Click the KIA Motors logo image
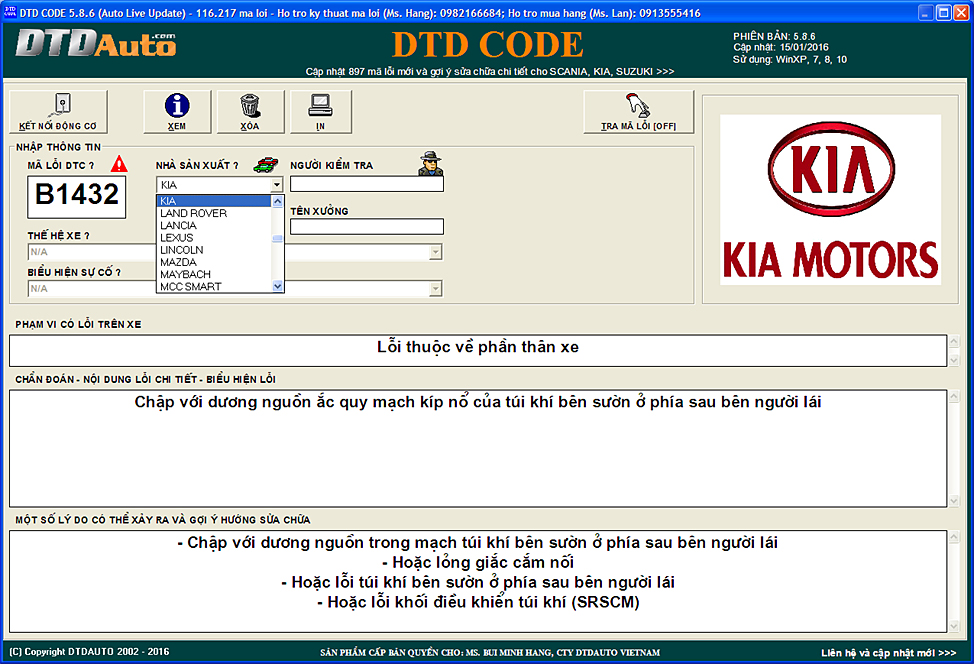This screenshot has width=974, height=664. pyautogui.click(x=830, y=200)
